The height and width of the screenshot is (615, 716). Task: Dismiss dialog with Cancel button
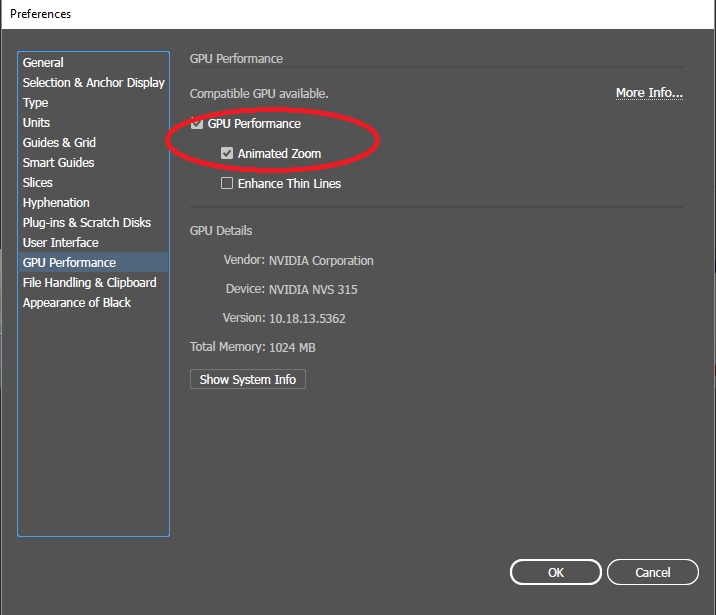point(653,572)
